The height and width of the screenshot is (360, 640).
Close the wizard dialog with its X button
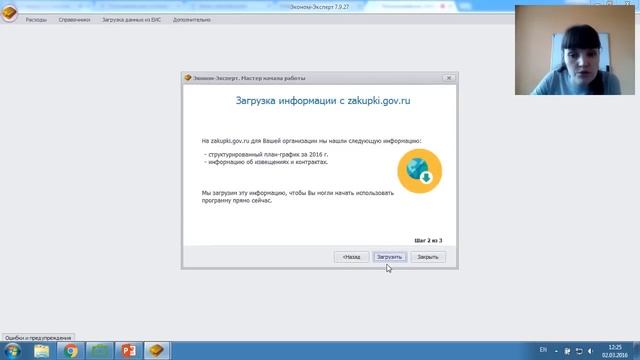coord(449,78)
